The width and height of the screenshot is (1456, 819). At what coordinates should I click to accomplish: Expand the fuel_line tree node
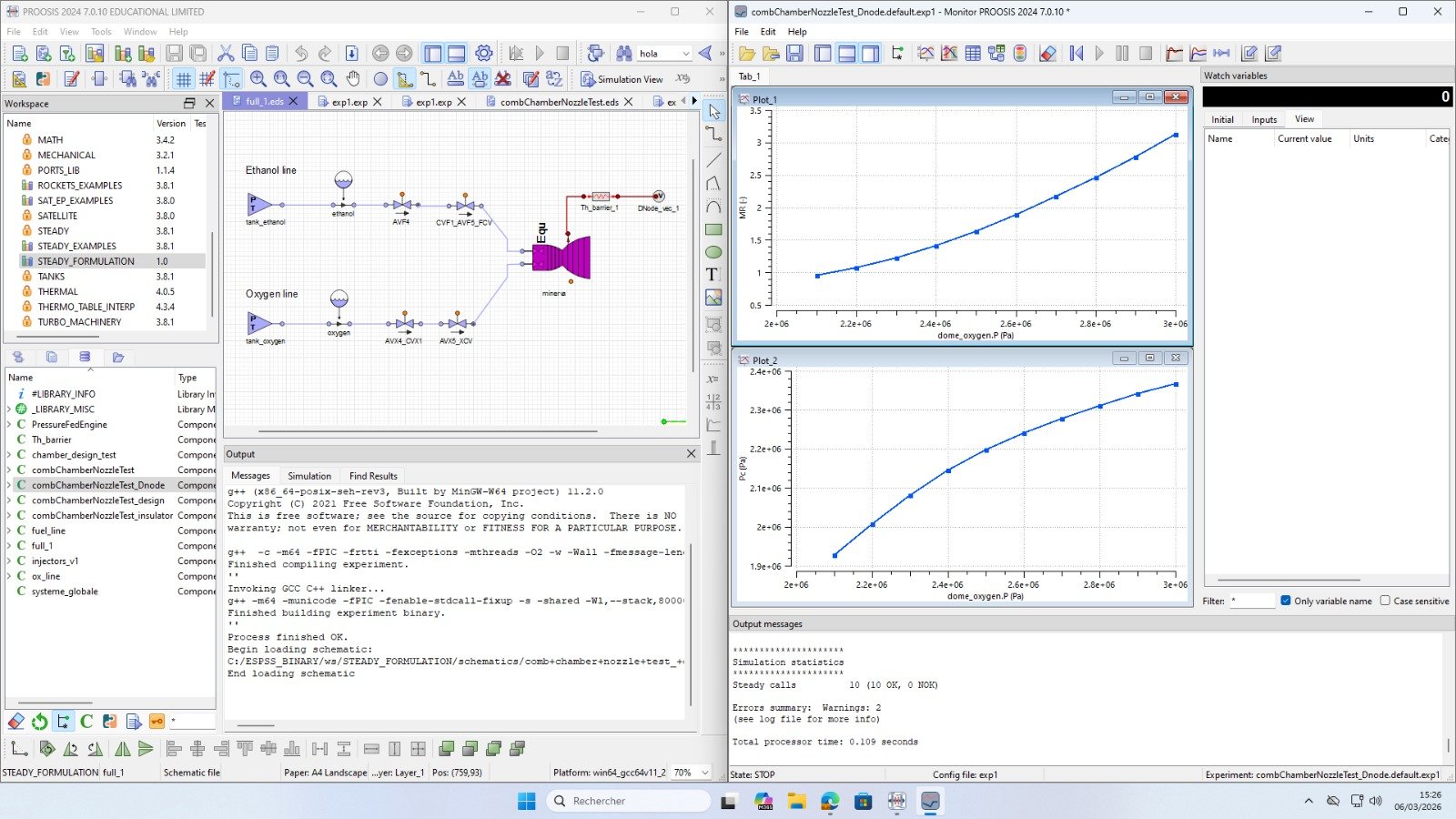click(x=9, y=531)
